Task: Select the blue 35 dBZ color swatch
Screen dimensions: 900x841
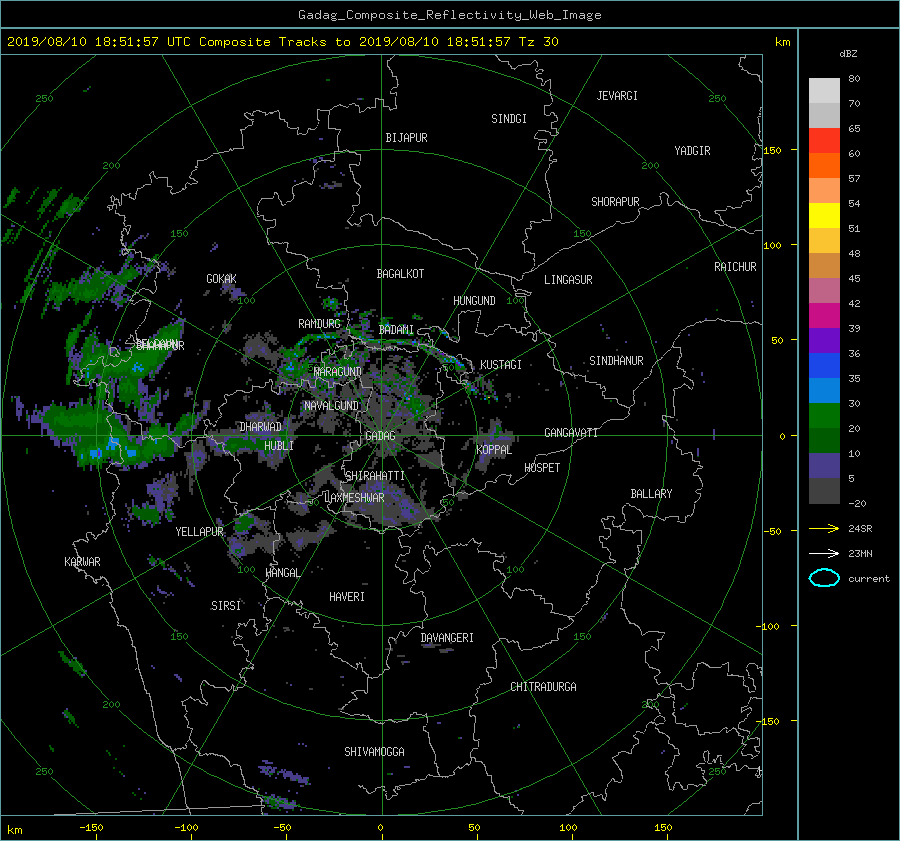Action: pos(824,365)
